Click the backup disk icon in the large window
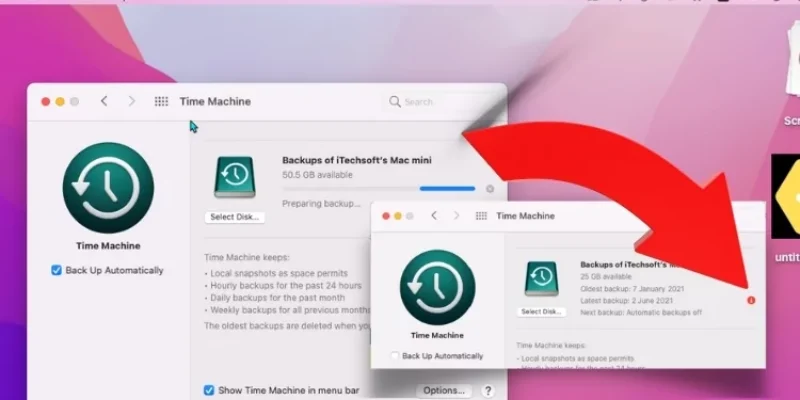The width and height of the screenshot is (800, 400). [235, 177]
